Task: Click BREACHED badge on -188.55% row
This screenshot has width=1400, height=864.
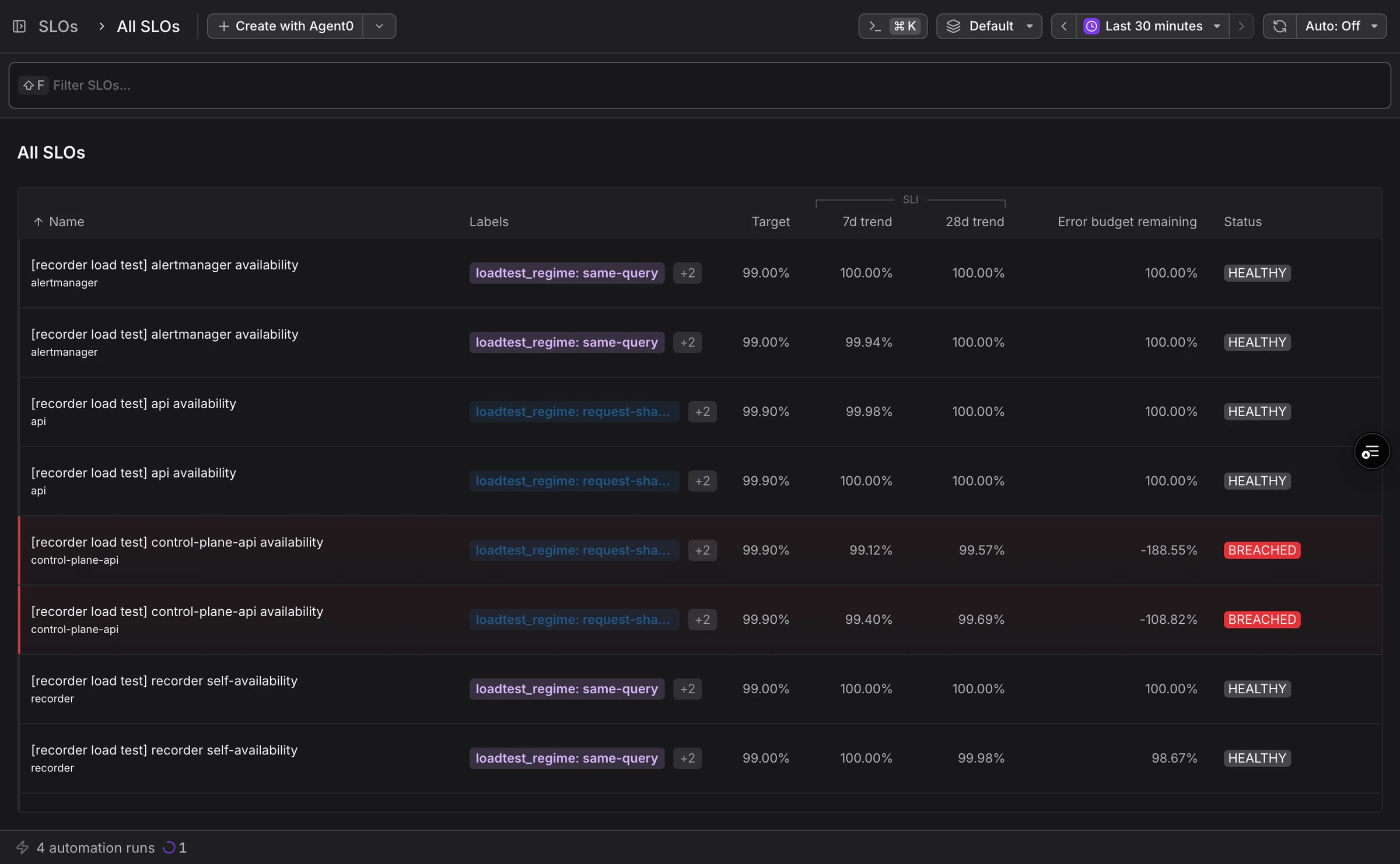Action: [x=1262, y=550]
